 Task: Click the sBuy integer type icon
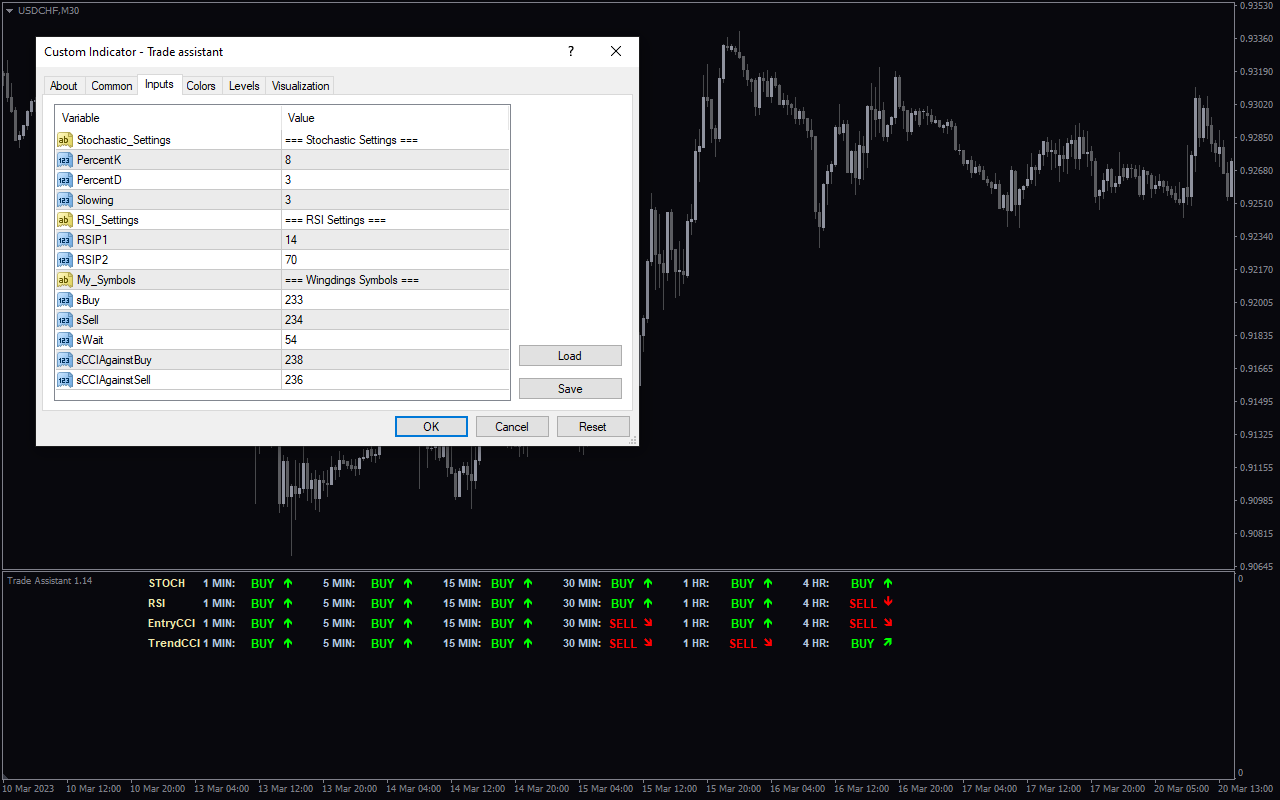click(x=65, y=300)
